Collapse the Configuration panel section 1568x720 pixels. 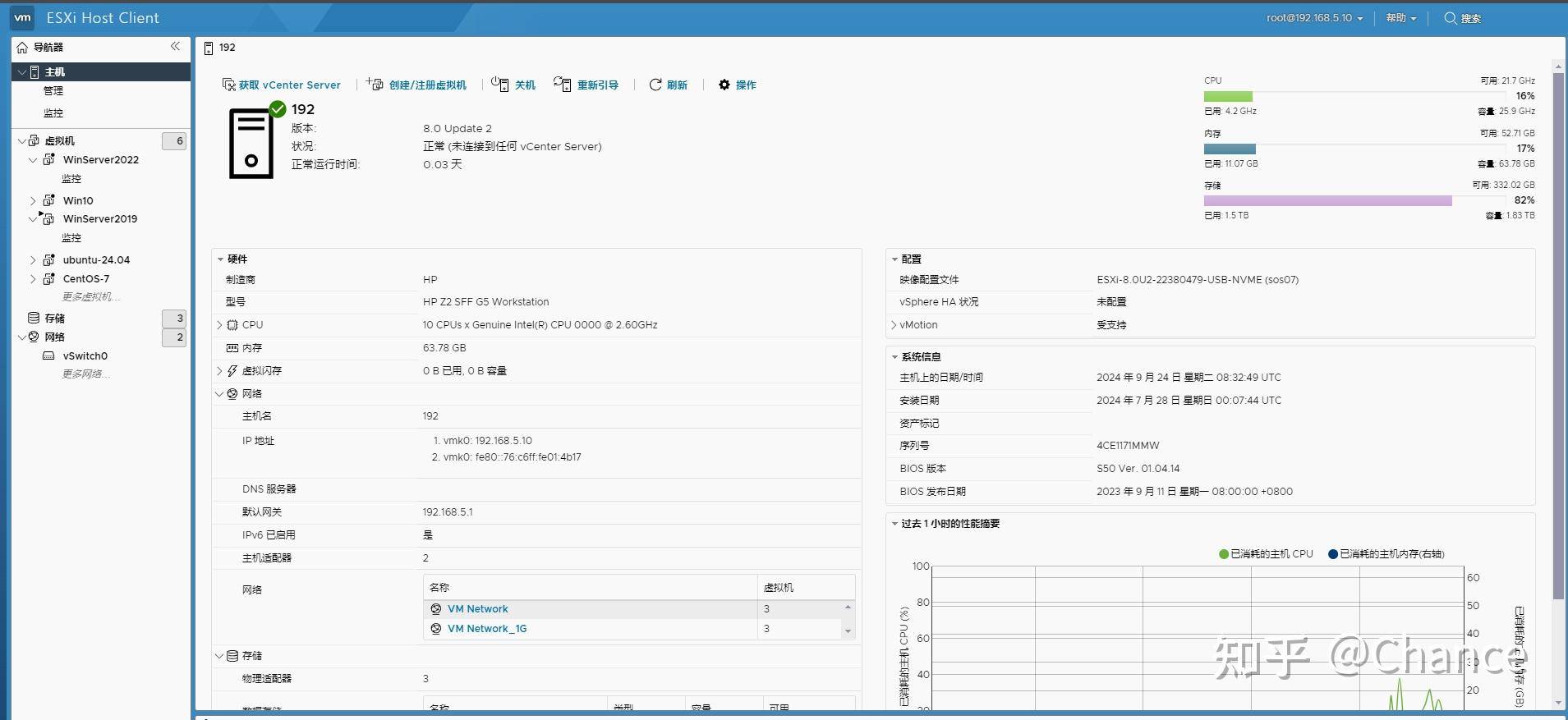click(x=894, y=259)
